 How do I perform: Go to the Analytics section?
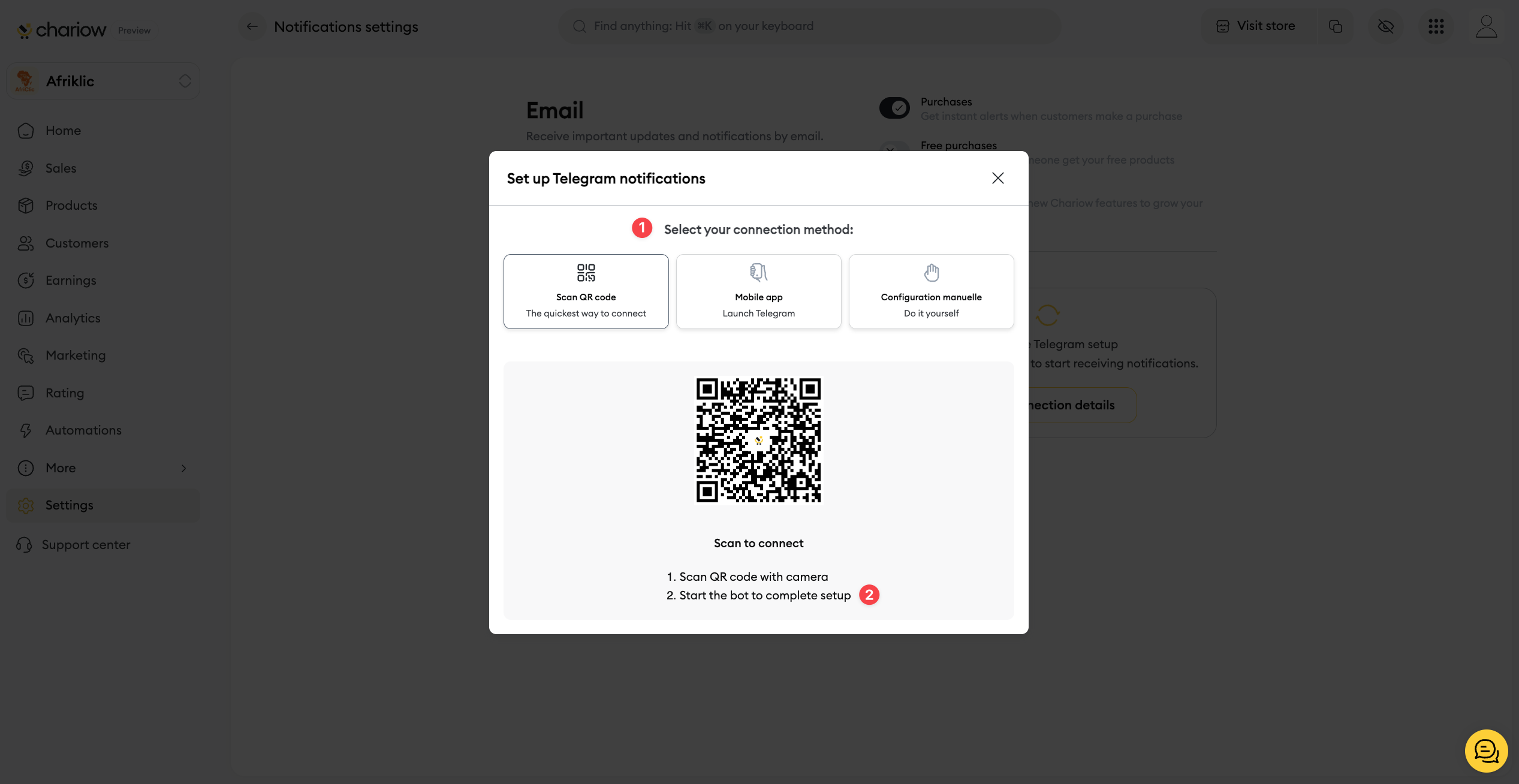[x=73, y=318]
